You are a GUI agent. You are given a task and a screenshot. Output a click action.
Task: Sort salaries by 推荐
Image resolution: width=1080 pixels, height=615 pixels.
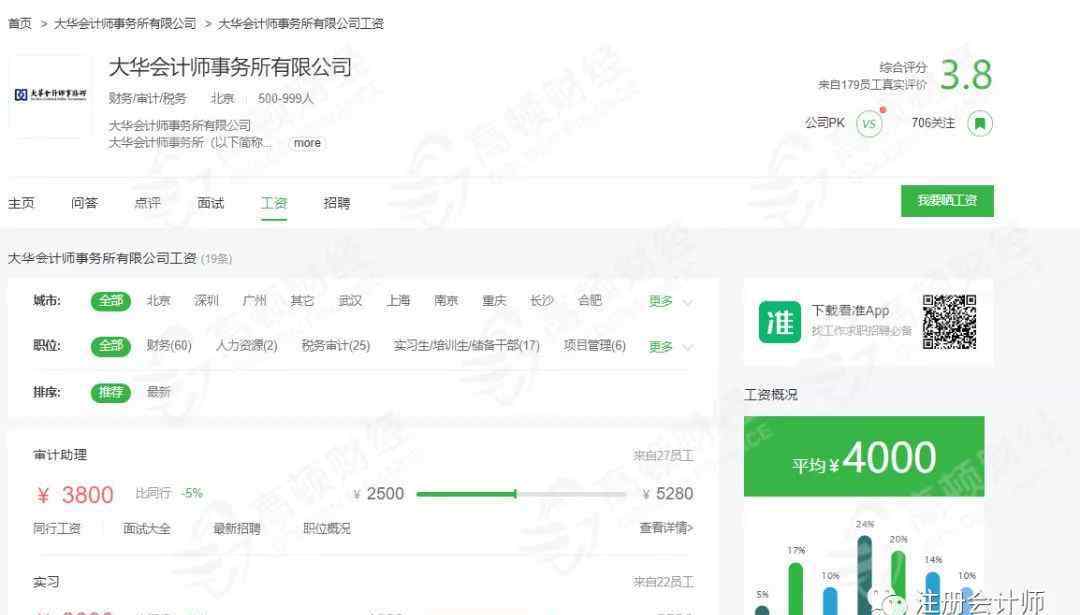(x=111, y=393)
